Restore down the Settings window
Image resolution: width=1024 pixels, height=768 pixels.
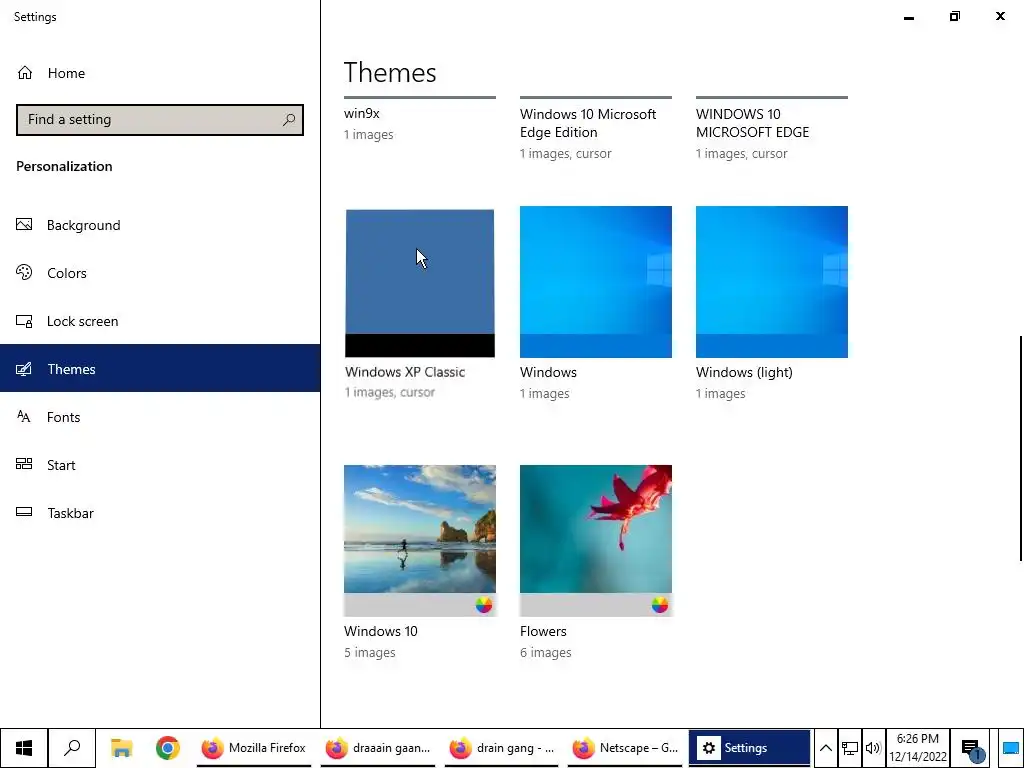tap(955, 16)
